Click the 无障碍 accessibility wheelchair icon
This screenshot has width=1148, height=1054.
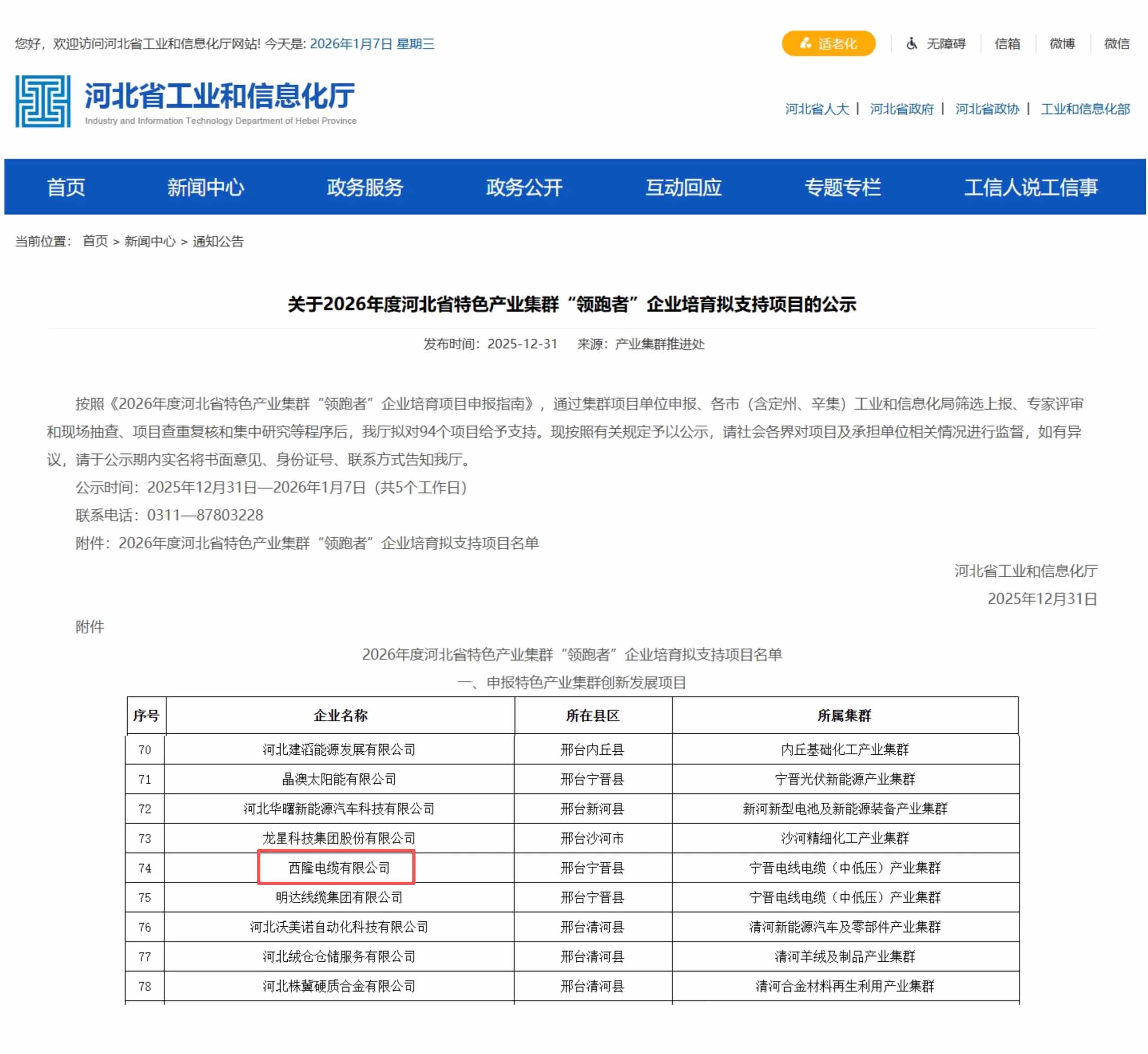click(x=911, y=43)
